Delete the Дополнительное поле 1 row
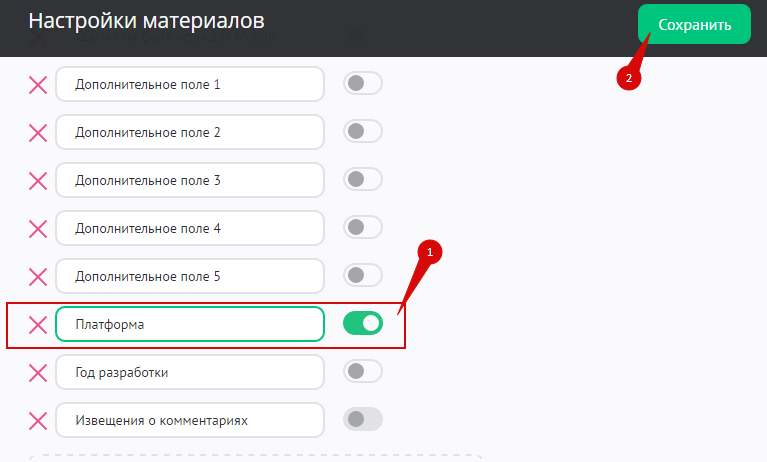Viewport: 767px width, 462px height. click(x=38, y=85)
